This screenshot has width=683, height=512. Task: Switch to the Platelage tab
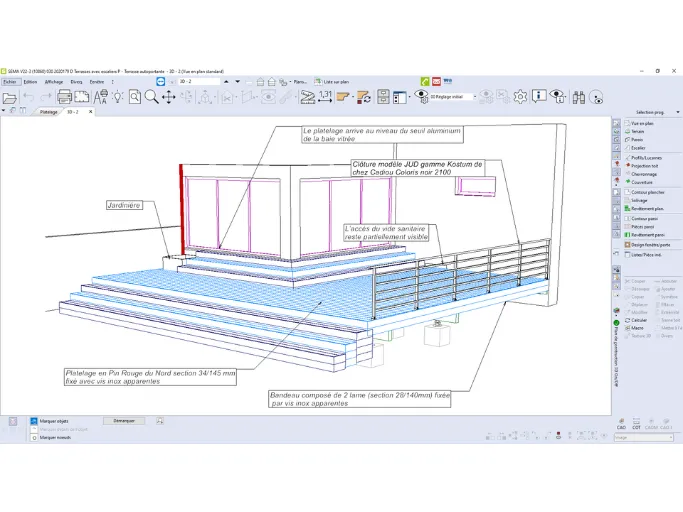tap(48, 112)
